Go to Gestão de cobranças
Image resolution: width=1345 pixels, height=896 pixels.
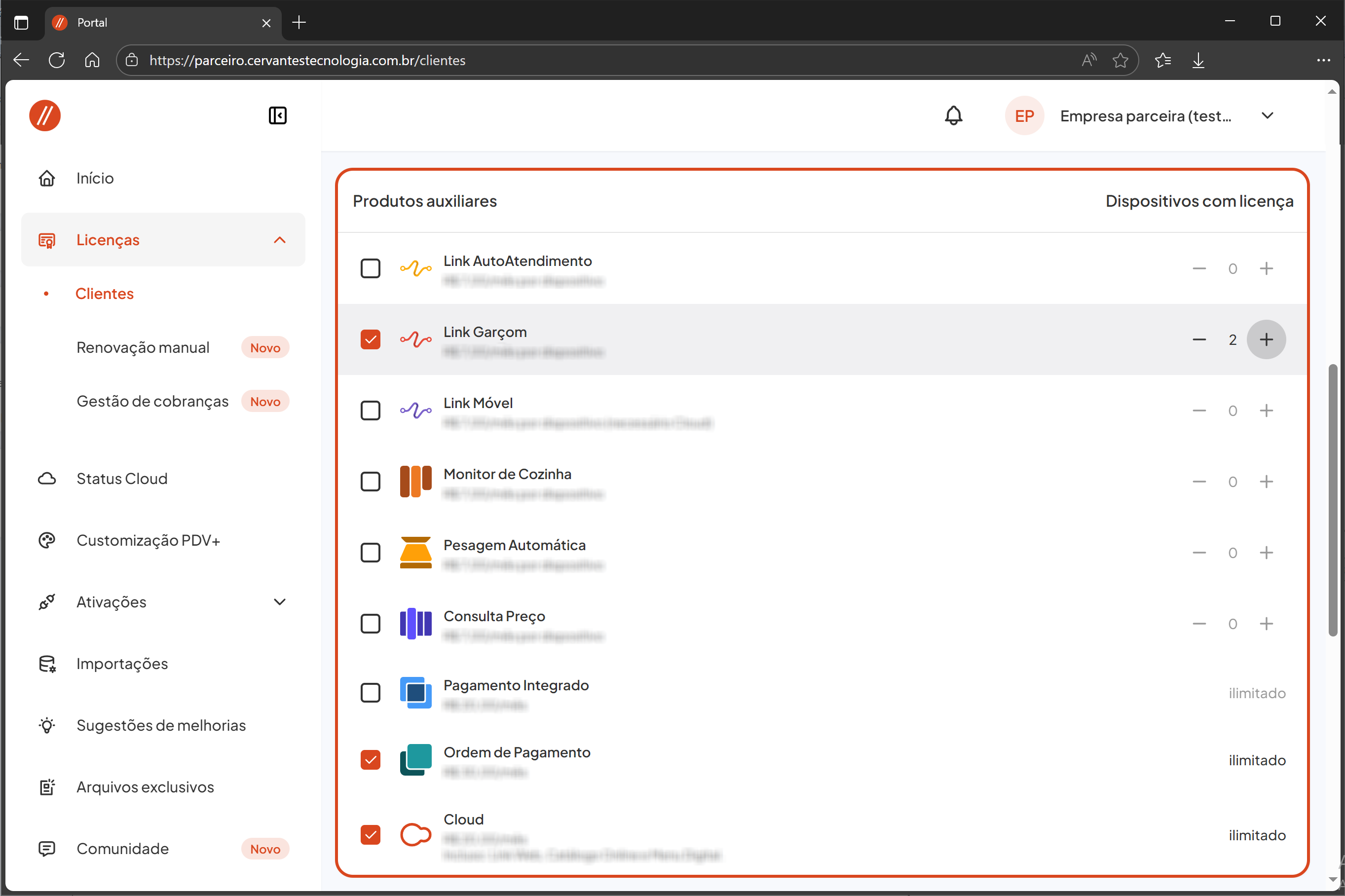tap(152, 401)
